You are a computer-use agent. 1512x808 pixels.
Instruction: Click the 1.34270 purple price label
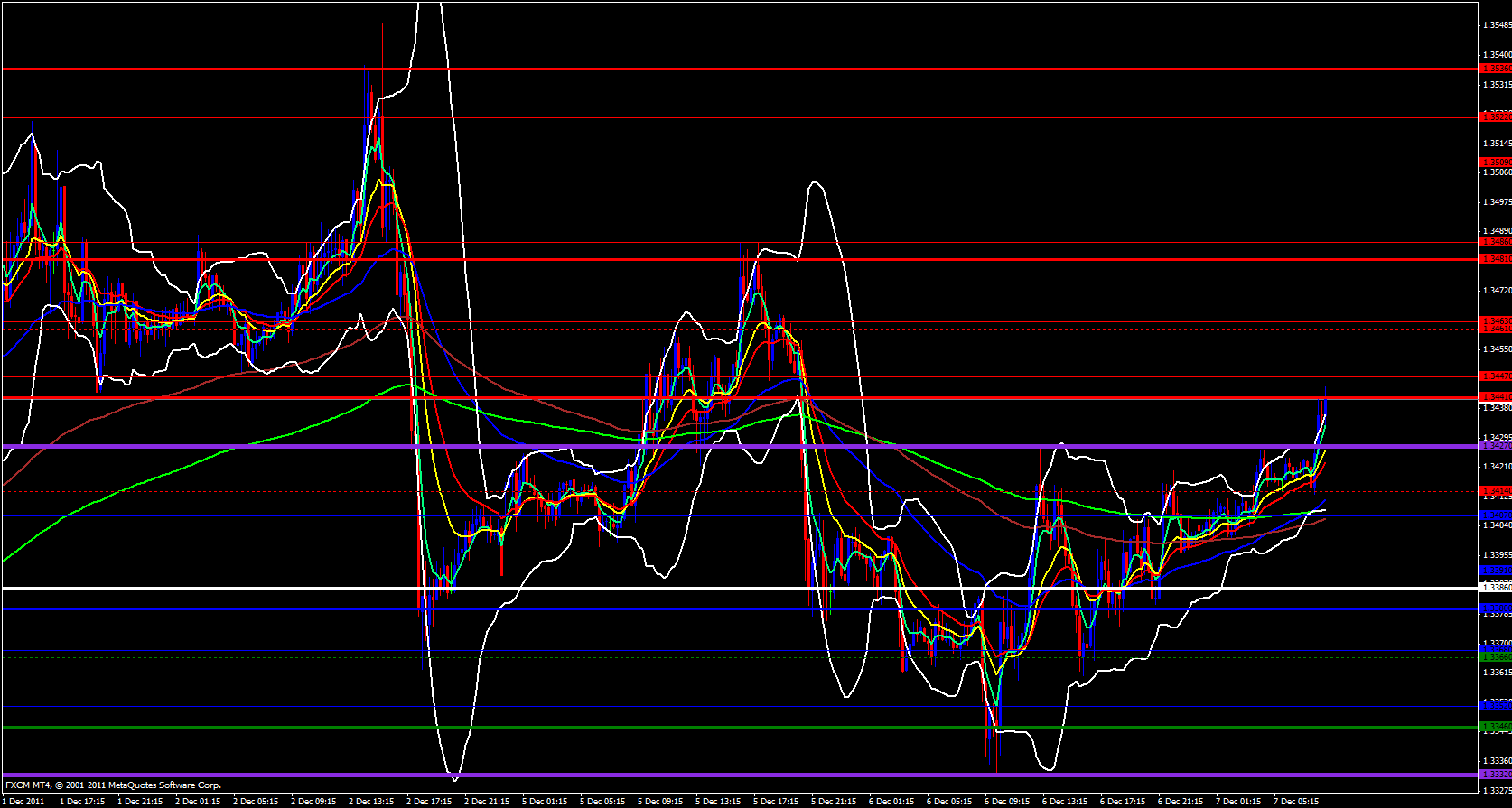[1495, 446]
